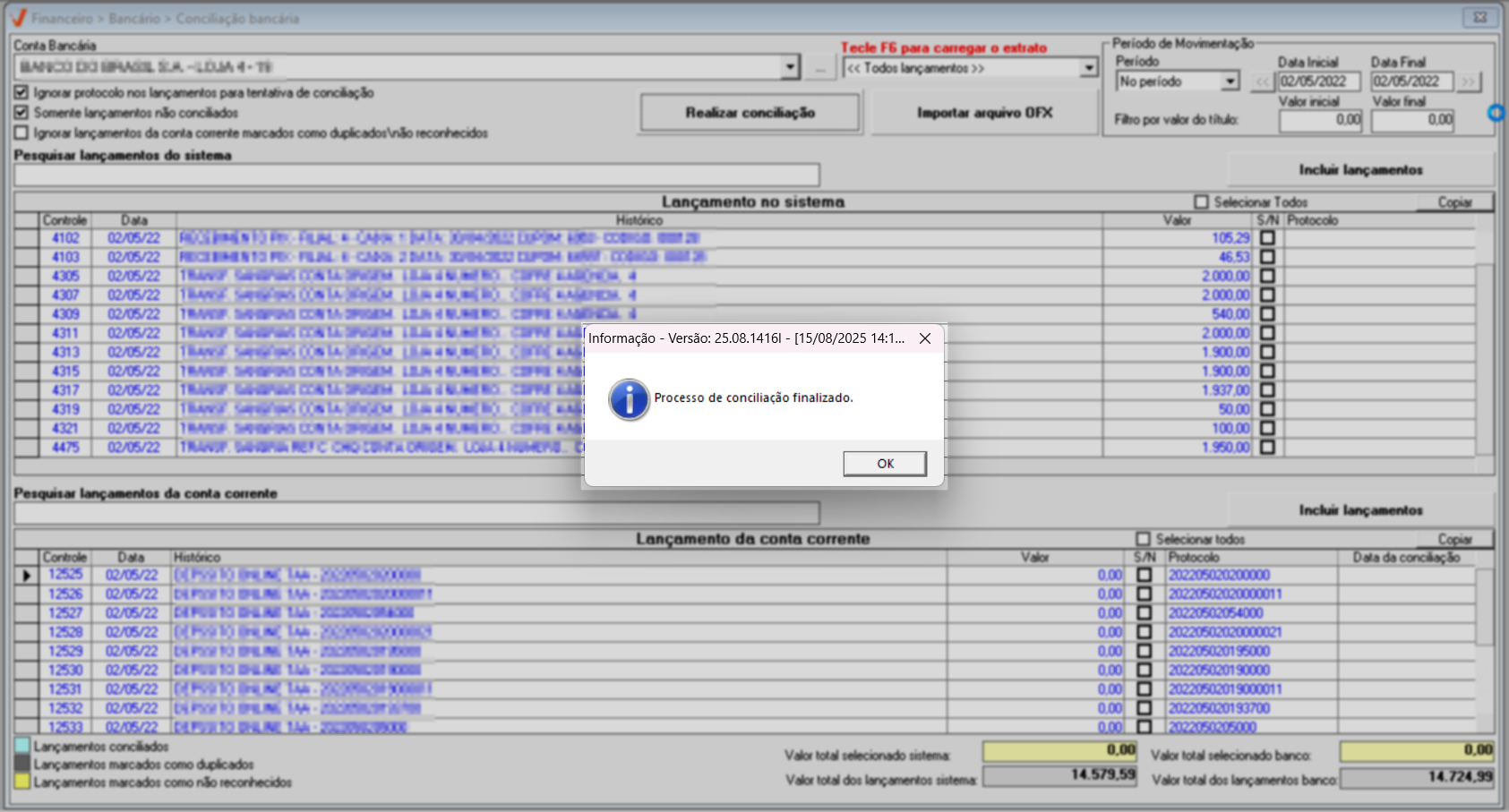Tick S/N checkbox for bank entry 12528
Viewport: 1509px width, 812px height.
(x=1145, y=632)
